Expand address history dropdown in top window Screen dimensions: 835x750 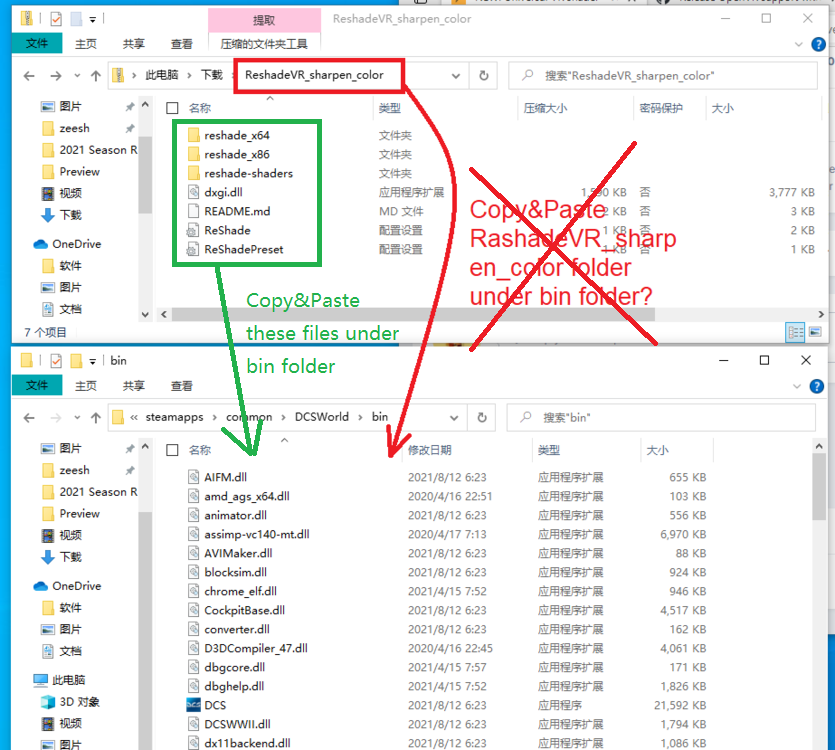456,76
